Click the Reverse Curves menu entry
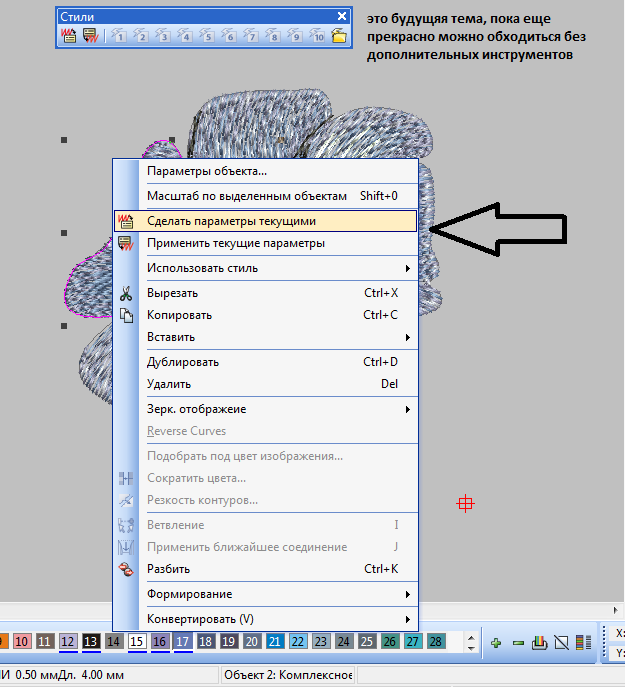625x687 pixels. [x=266, y=431]
